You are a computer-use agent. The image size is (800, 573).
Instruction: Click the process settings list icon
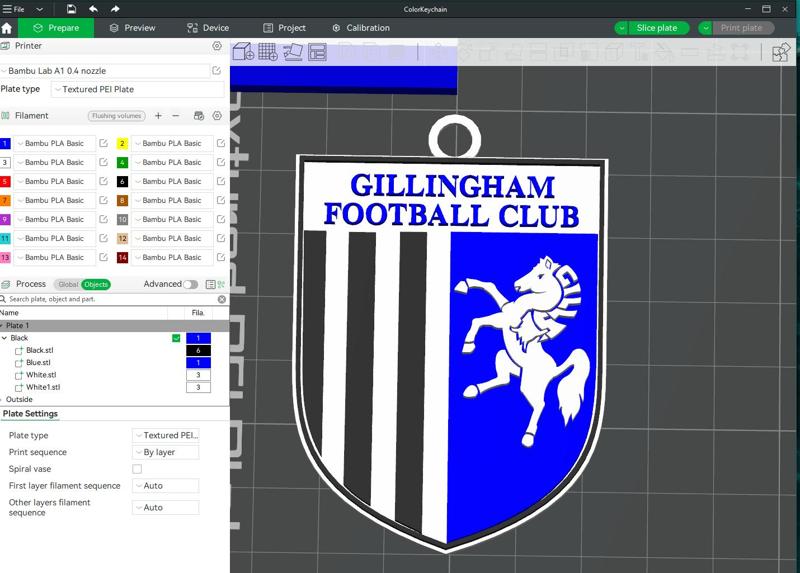click(210, 284)
